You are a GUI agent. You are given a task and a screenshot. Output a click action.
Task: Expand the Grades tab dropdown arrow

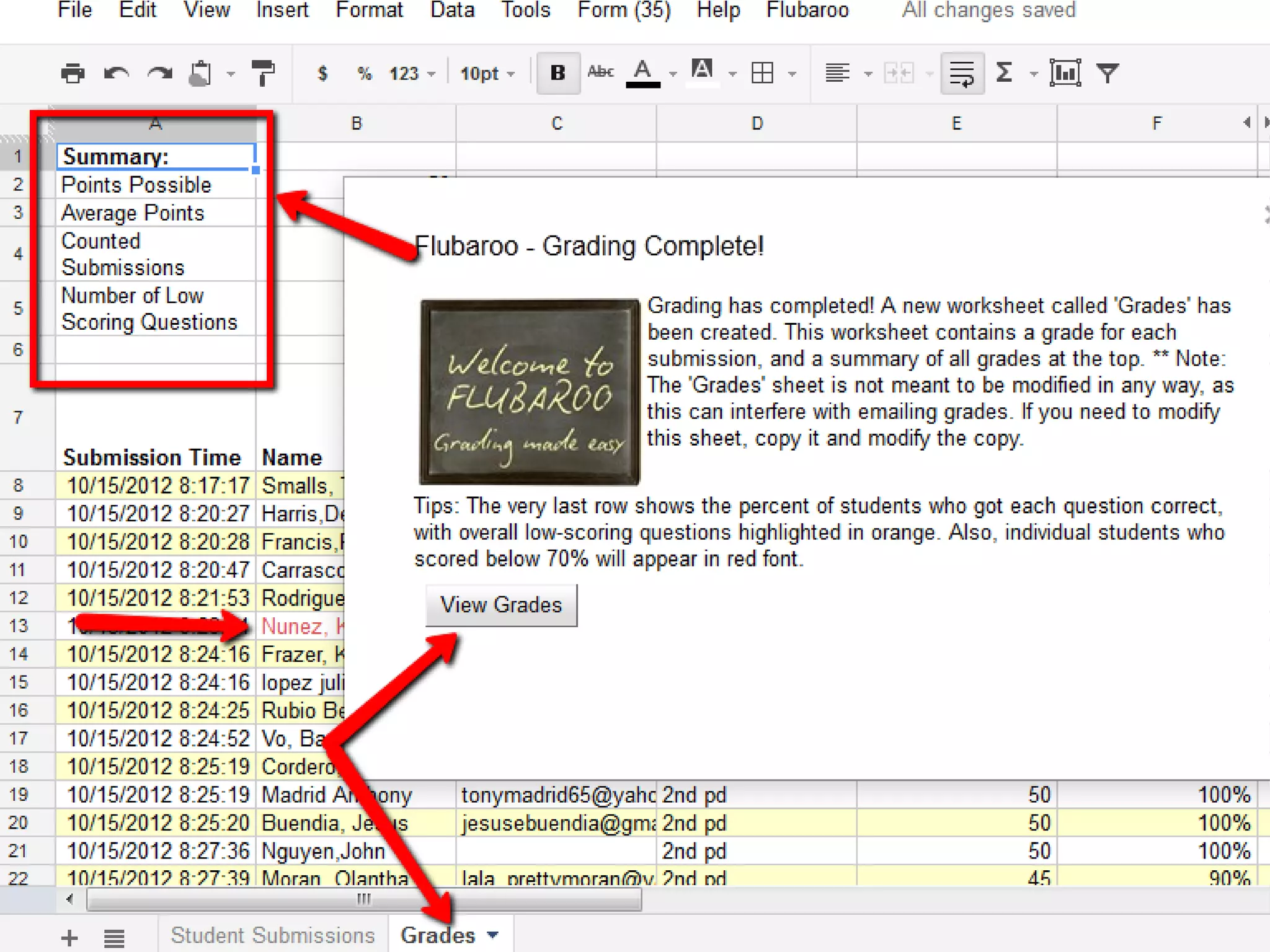[493, 935]
